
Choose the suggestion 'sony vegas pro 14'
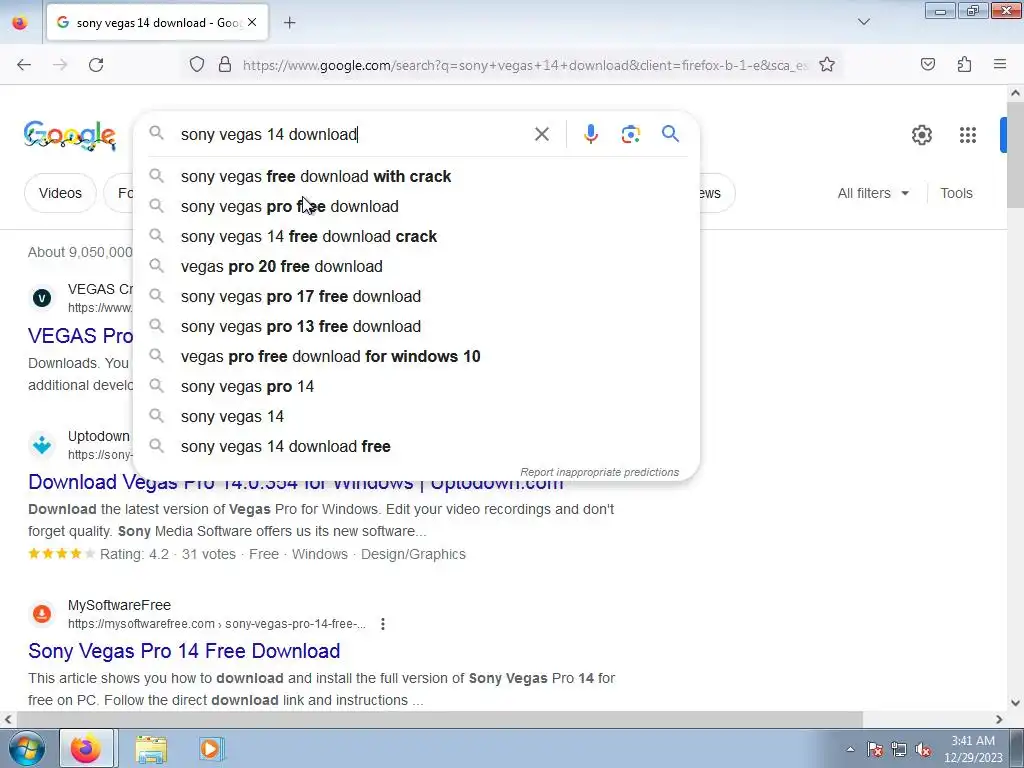[417, 387]
